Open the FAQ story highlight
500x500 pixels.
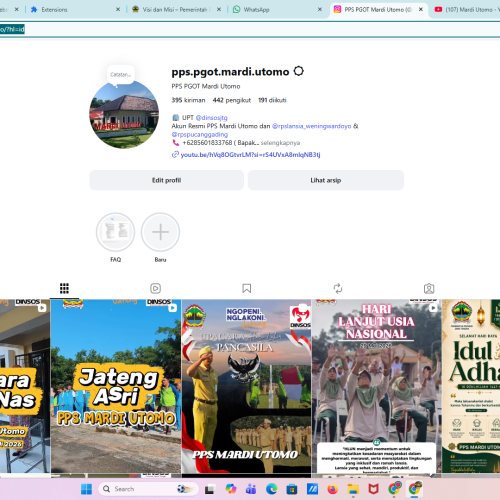tap(116, 232)
